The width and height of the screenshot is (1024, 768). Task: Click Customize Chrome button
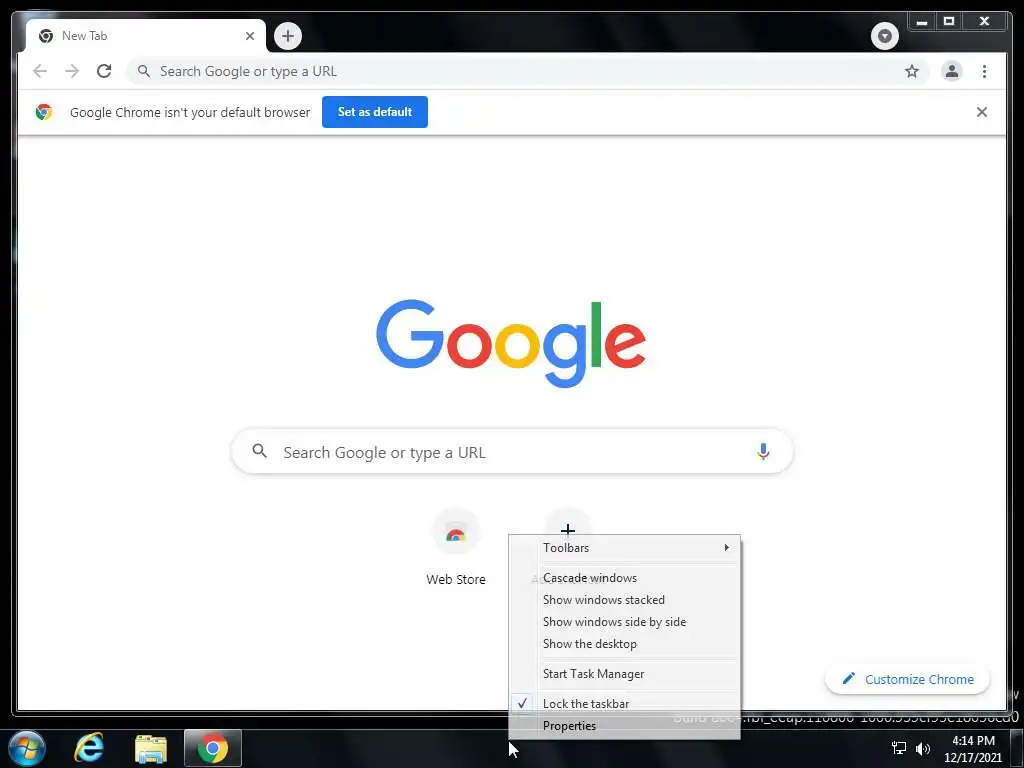click(908, 679)
